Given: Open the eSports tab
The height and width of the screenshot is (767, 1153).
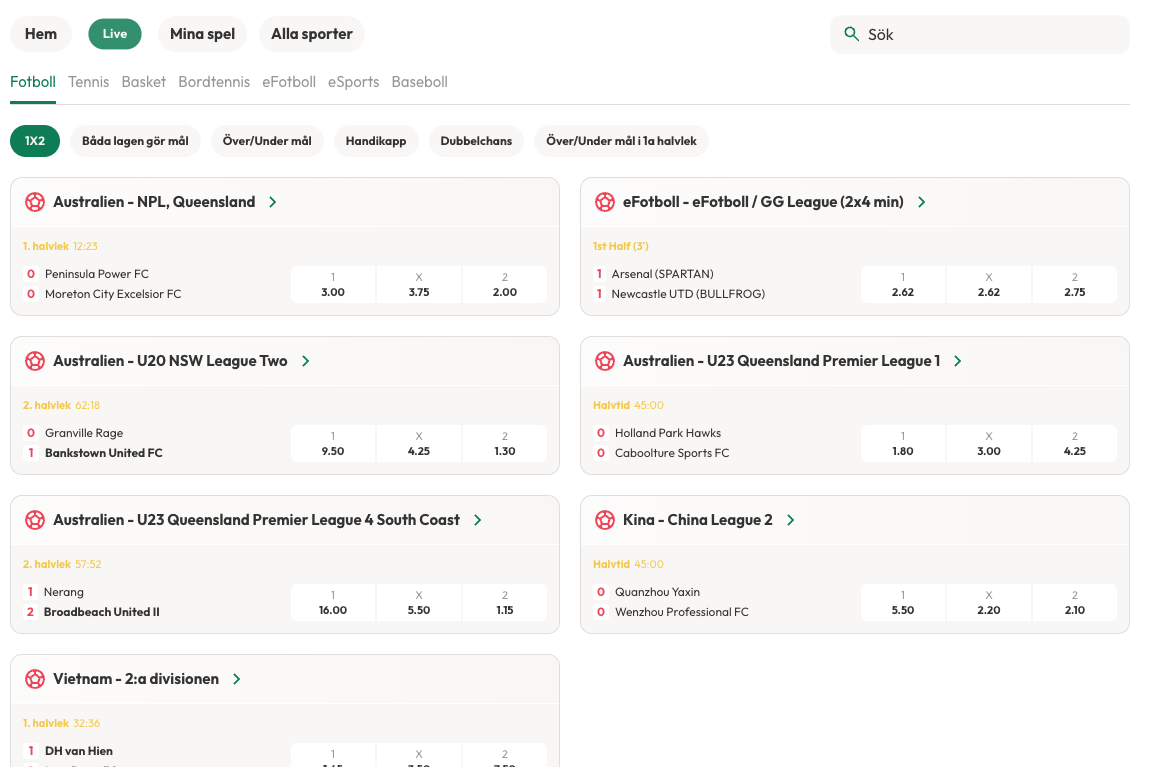Looking at the screenshot, I should [353, 82].
